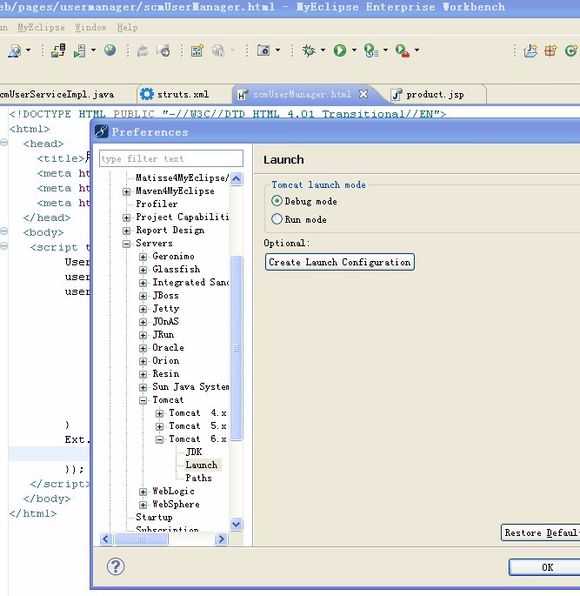Collapse the Tomcat 6.x node

click(x=160, y=439)
